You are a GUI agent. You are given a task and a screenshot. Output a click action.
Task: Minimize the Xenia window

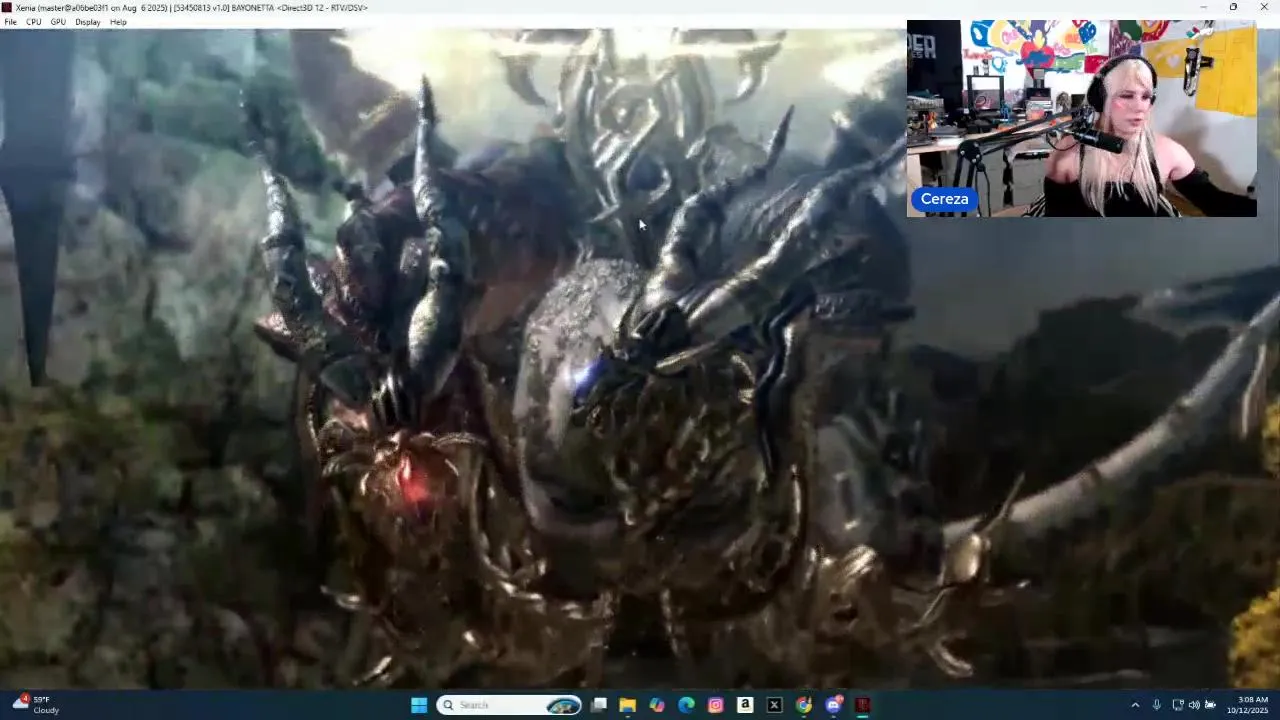coord(1204,7)
